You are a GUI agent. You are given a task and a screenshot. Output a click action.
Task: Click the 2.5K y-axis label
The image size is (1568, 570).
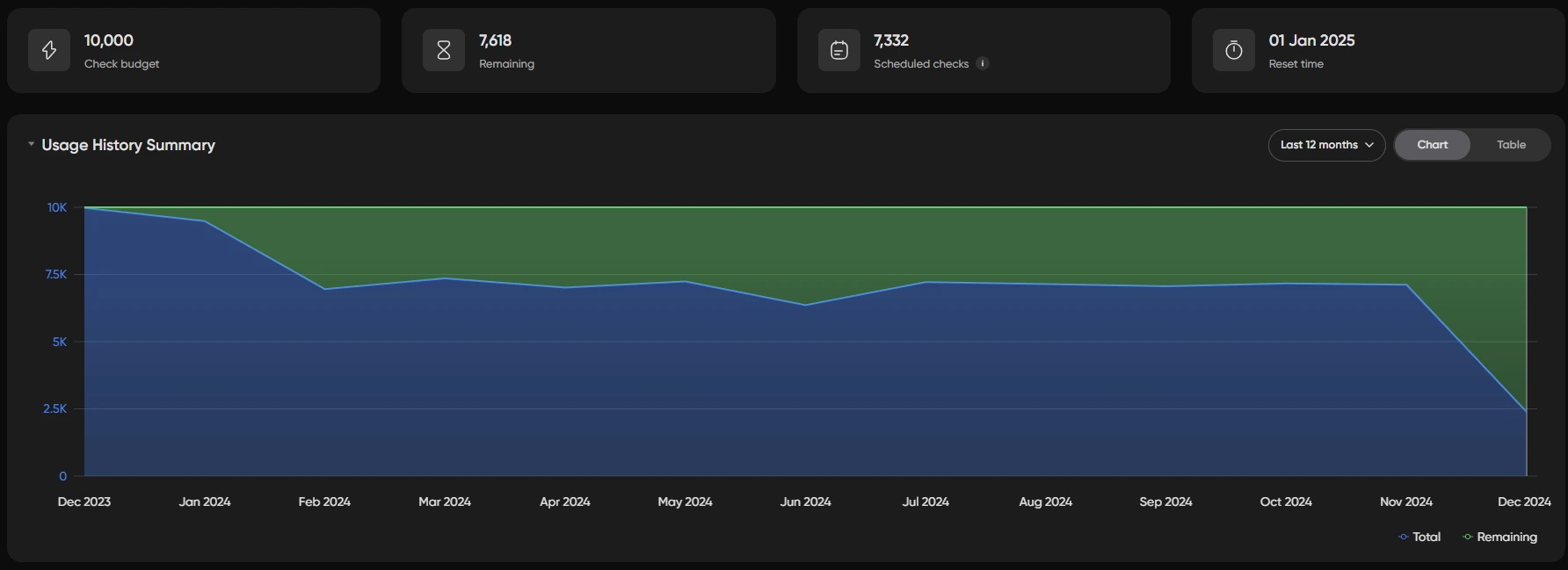(55, 408)
